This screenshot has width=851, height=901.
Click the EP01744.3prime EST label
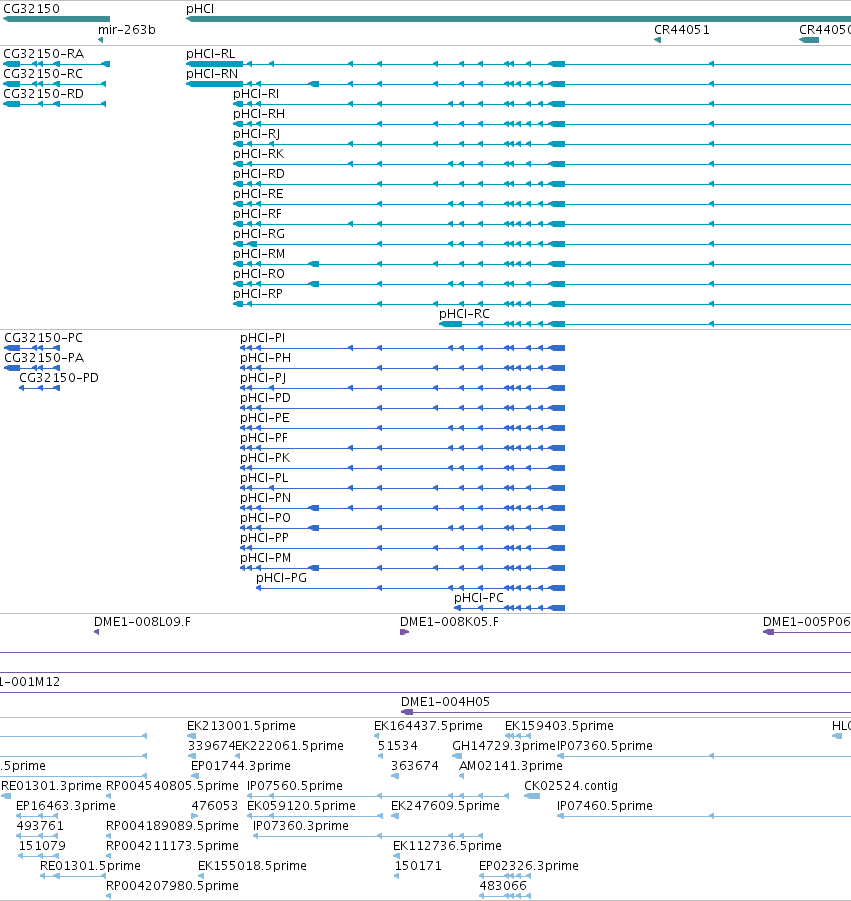(241, 766)
